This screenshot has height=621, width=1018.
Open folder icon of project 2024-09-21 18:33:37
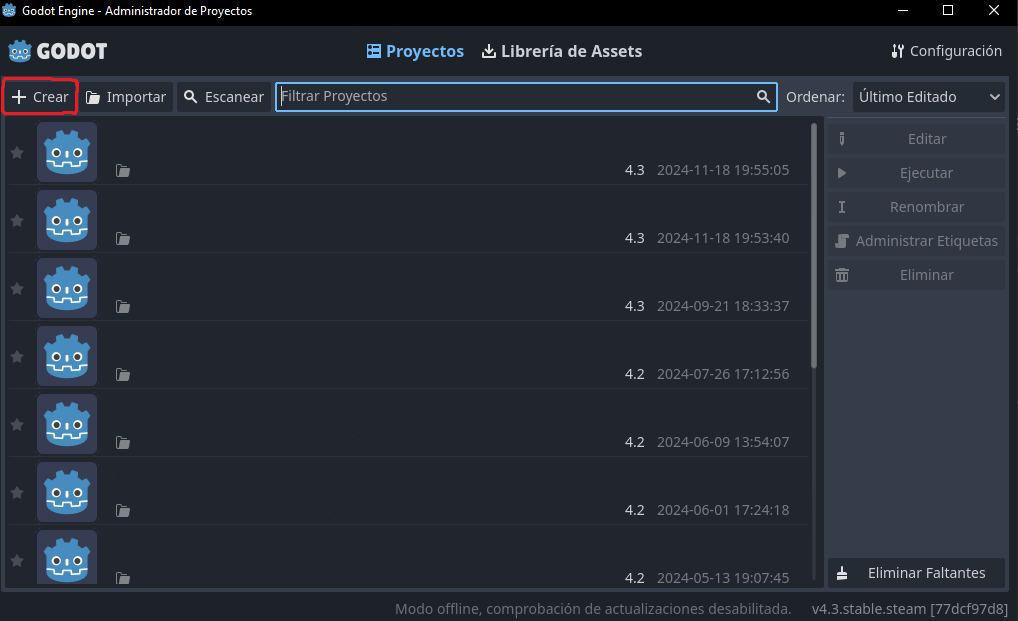[123, 306]
